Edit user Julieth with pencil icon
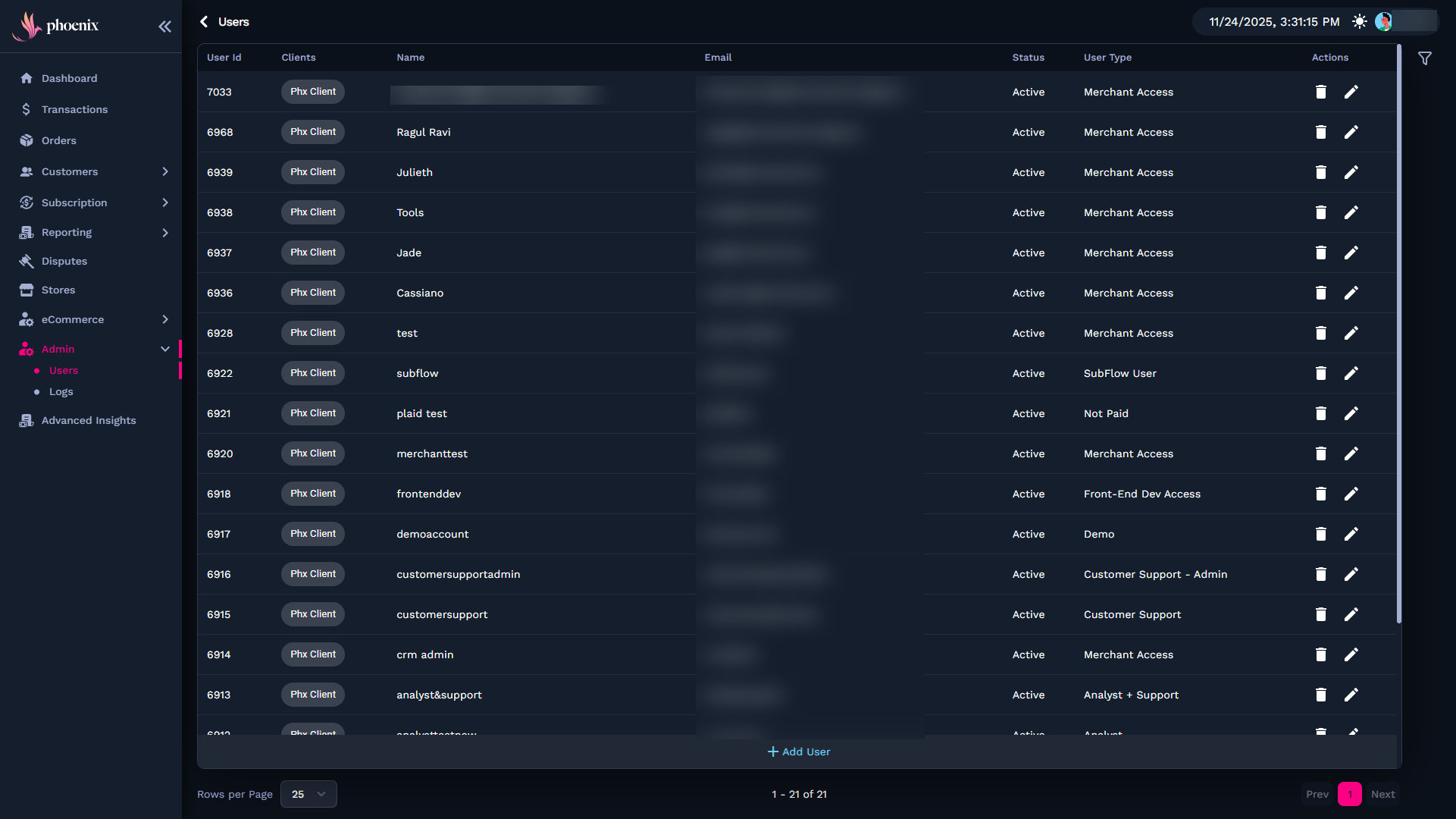 (1351, 172)
